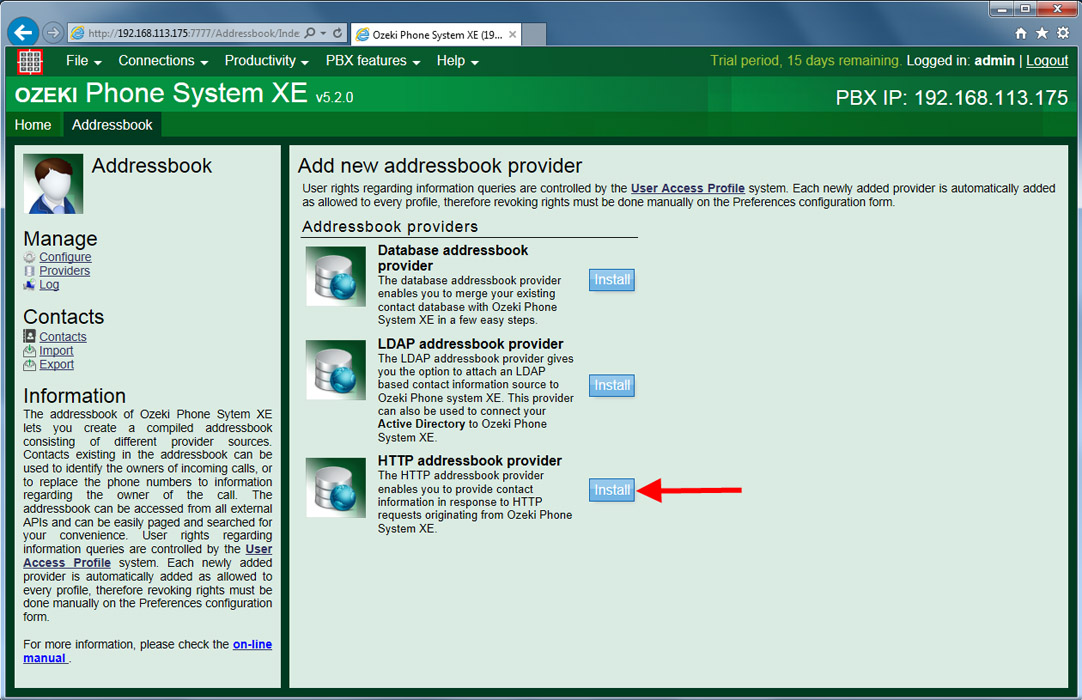Screen dimensions: 1082x700
Task: Click the Database addressbook provider icon
Action: click(x=335, y=276)
